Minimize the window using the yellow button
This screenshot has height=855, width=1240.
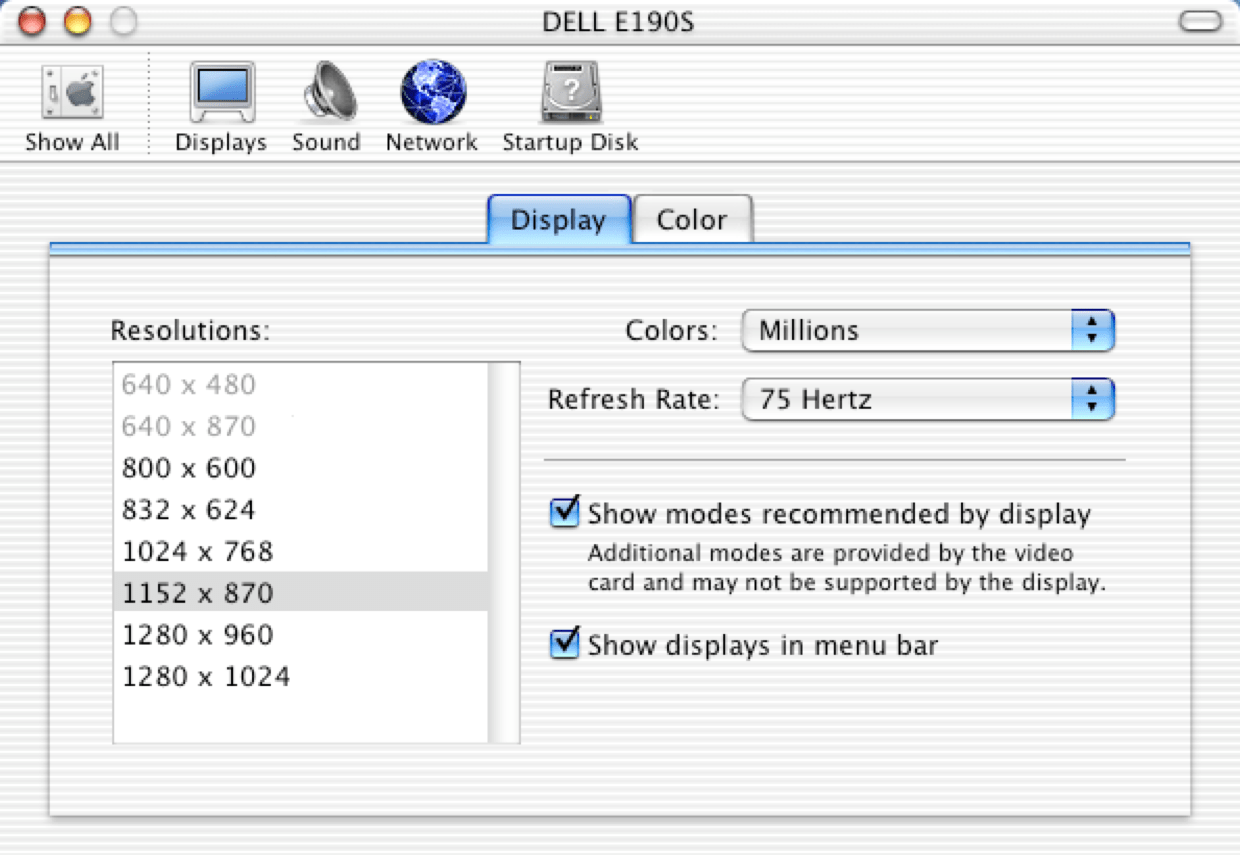tap(77, 21)
